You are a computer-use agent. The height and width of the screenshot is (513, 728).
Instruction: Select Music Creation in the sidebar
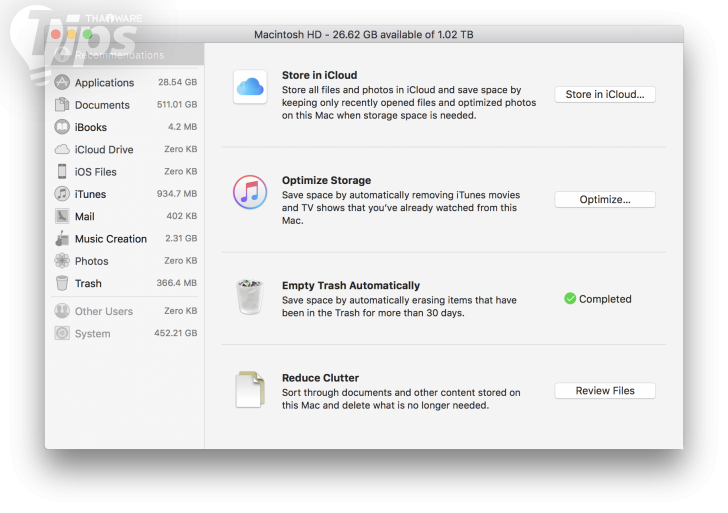125,238
